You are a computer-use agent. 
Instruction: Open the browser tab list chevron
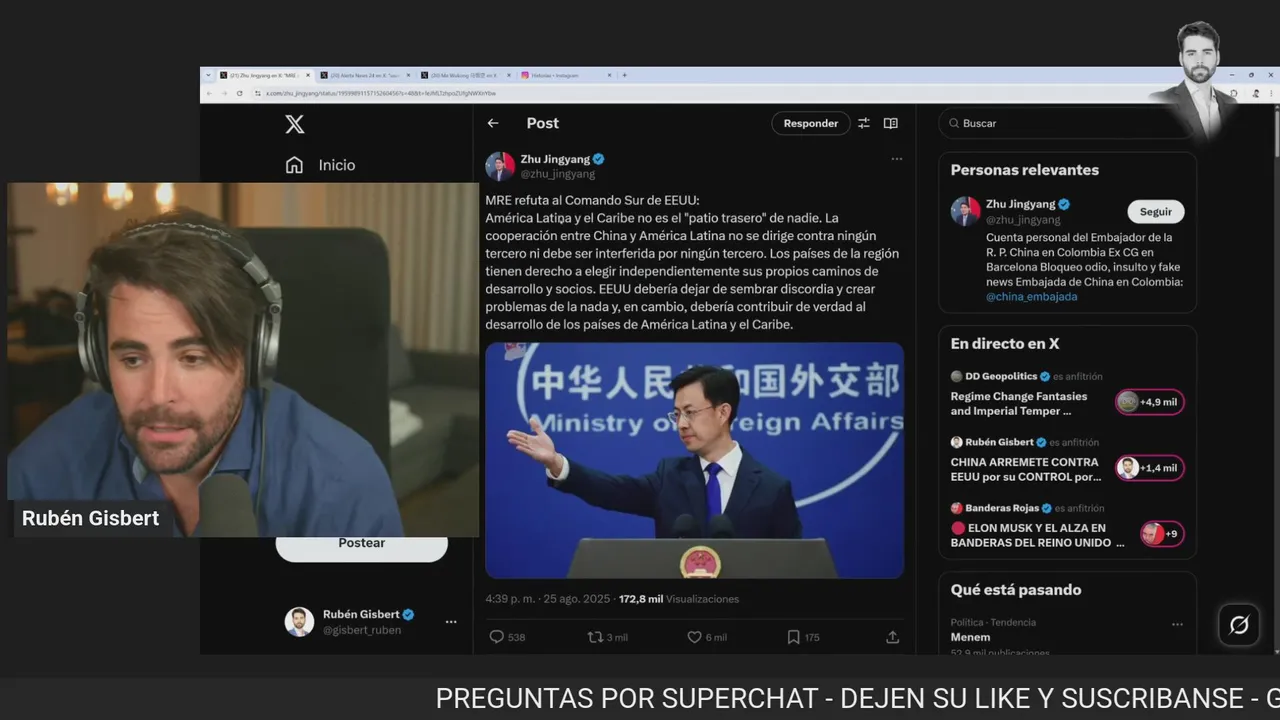pos(208,75)
